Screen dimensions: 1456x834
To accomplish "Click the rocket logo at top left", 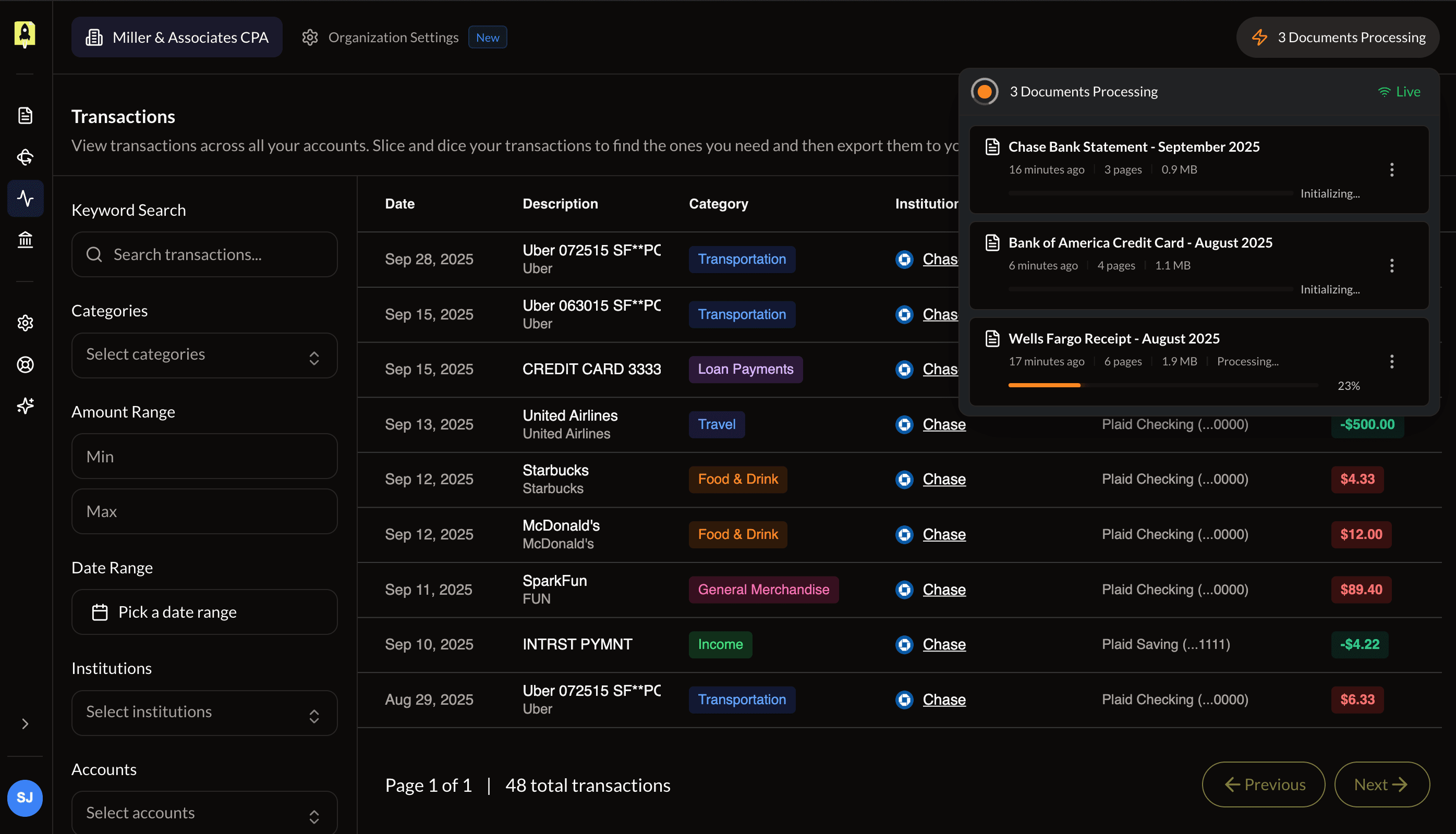I will tap(25, 34).
